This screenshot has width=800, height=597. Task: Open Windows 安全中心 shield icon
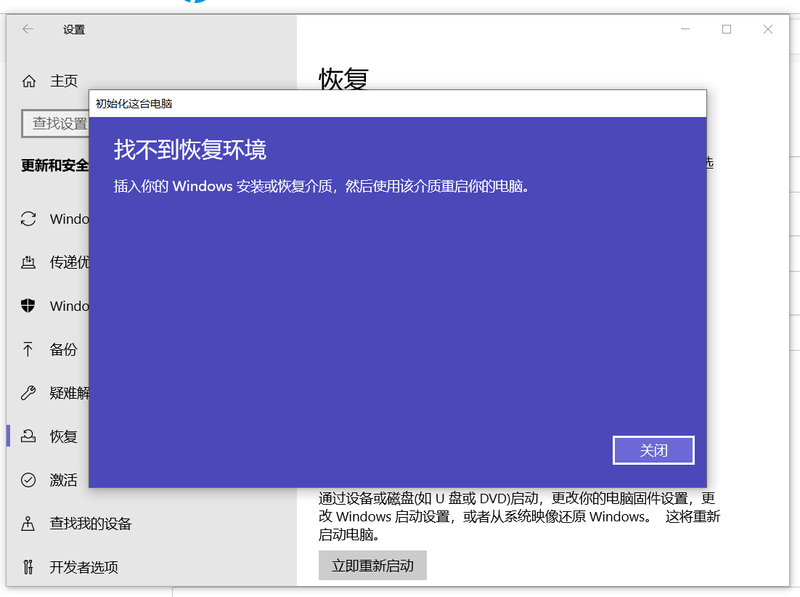(29, 306)
